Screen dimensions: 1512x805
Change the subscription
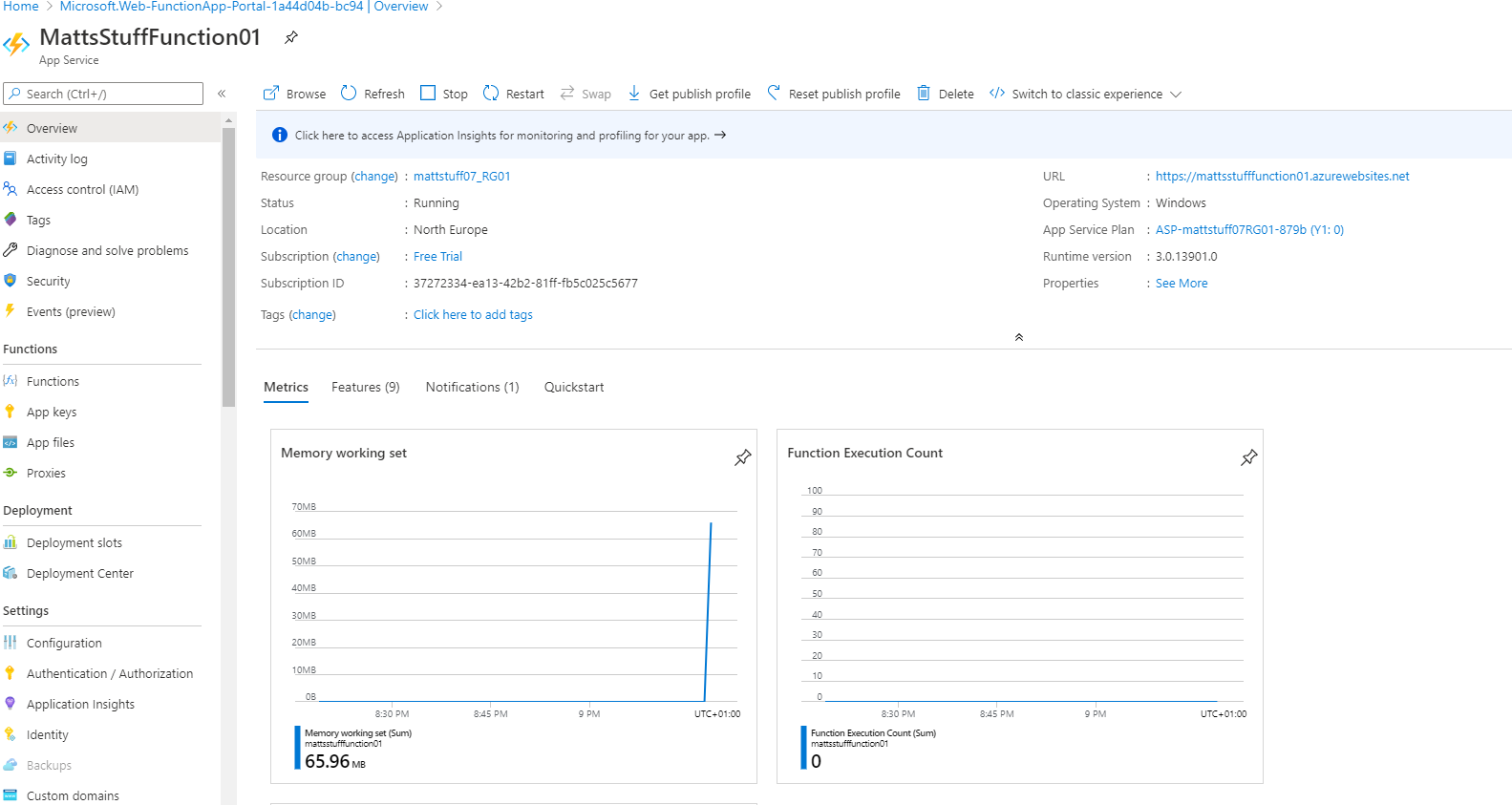[x=356, y=257]
